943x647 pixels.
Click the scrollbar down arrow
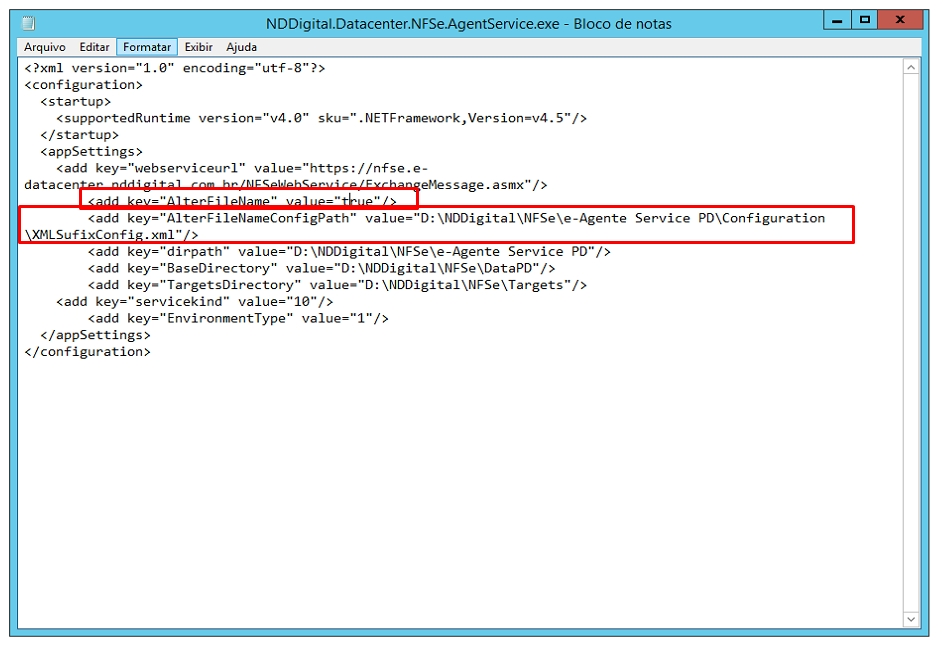[910, 618]
